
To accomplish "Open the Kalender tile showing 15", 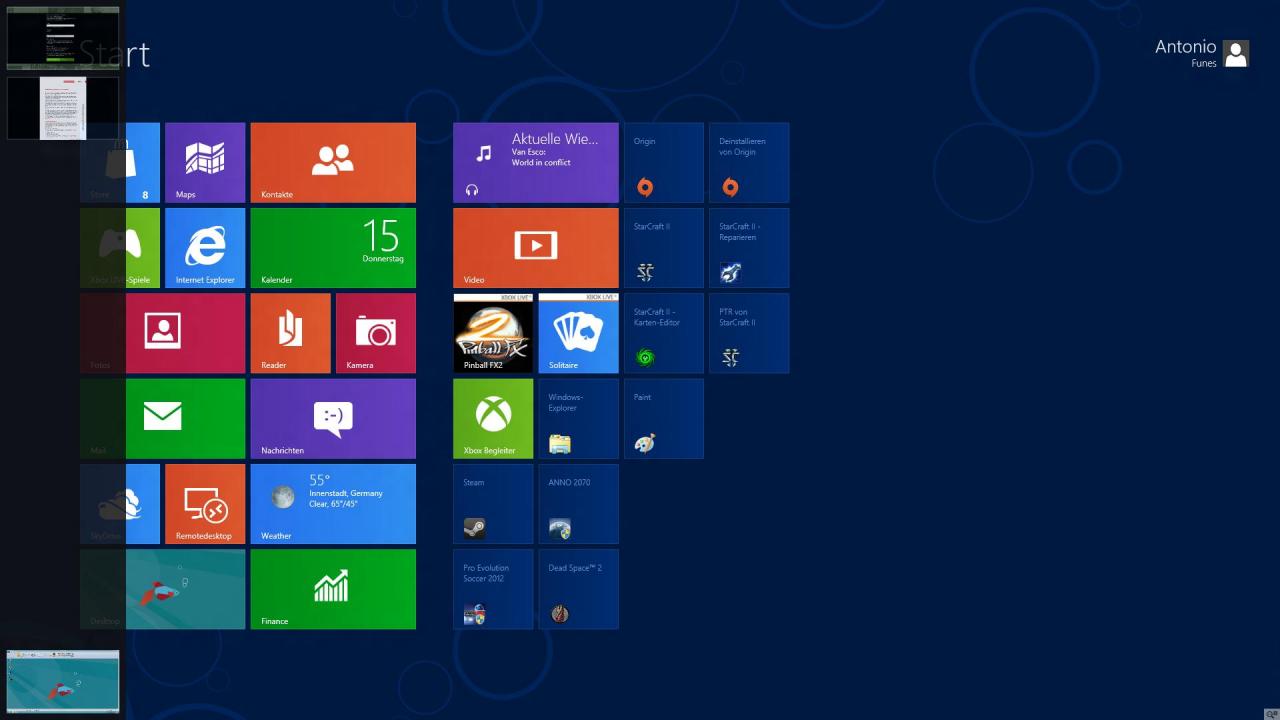I will pos(333,248).
